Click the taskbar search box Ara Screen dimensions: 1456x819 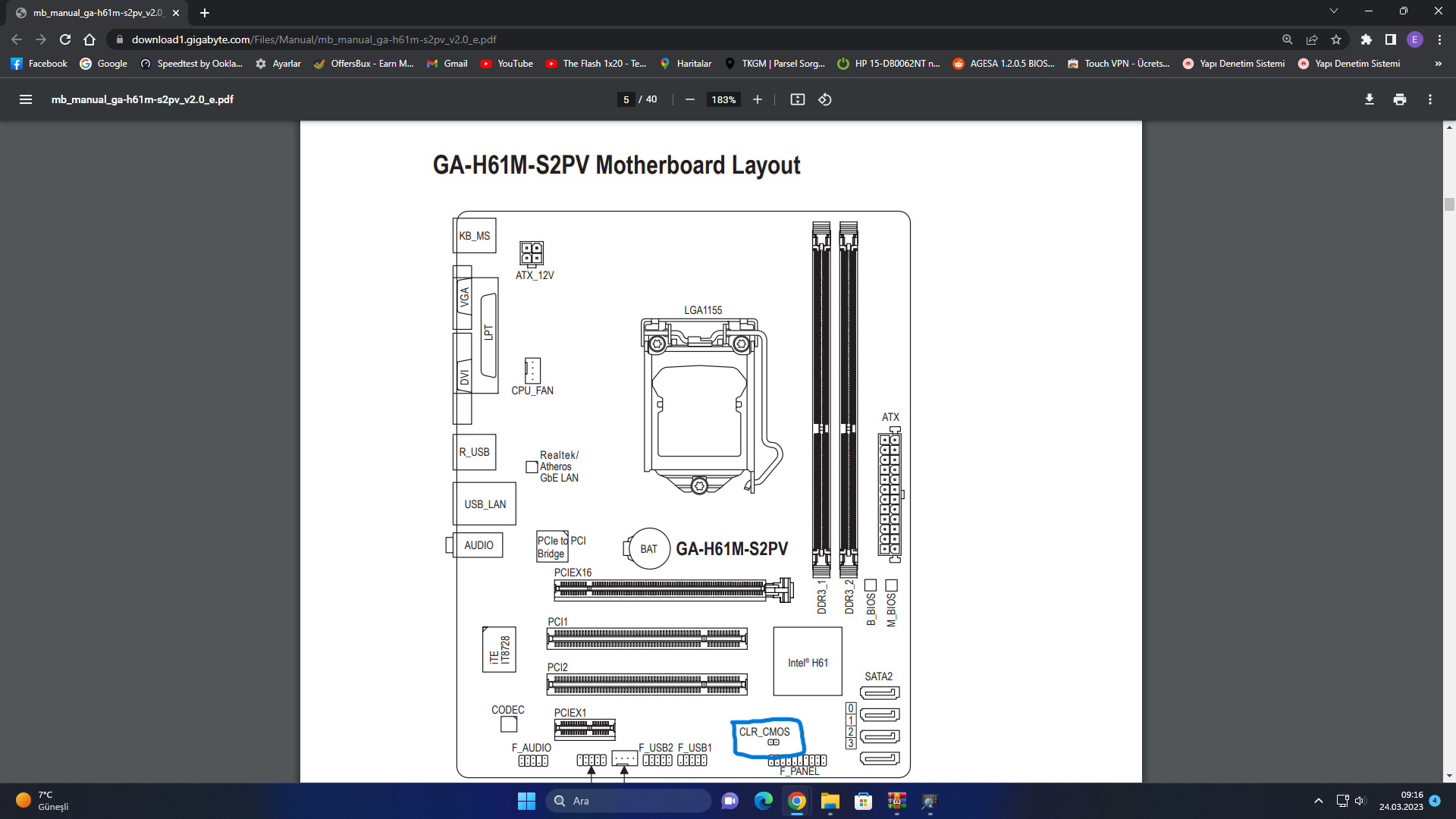pyautogui.click(x=628, y=801)
